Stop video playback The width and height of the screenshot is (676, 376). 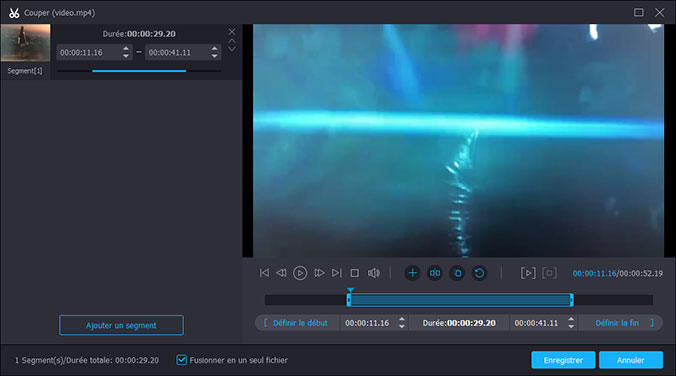(x=354, y=273)
